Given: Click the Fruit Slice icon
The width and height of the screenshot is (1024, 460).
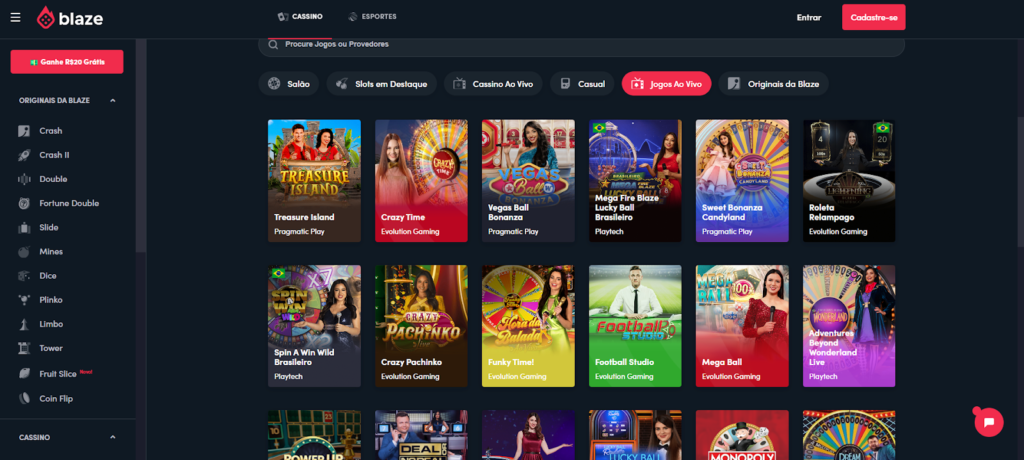Looking at the screenshot, I should click(x=24, y=374).
